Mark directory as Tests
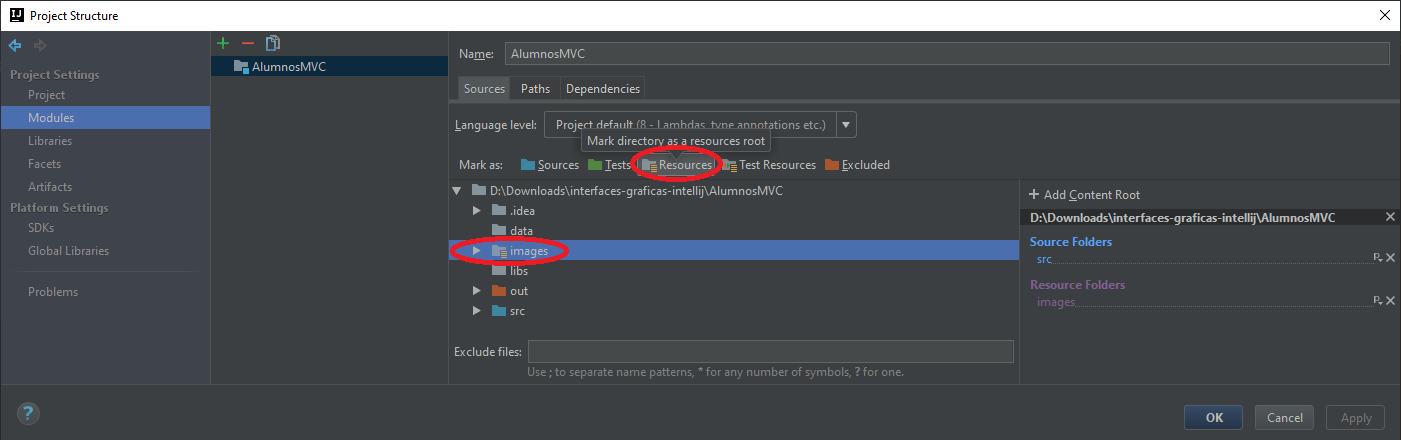The width and height of the screenshot is (1401, 440). (x=609, y=165)
